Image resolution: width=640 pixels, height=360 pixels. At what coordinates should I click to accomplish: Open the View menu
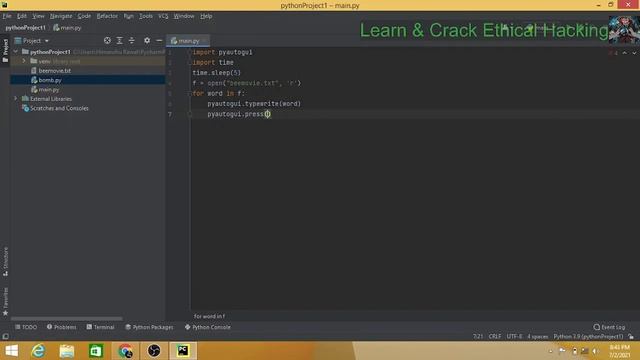(x=38, y=16)
